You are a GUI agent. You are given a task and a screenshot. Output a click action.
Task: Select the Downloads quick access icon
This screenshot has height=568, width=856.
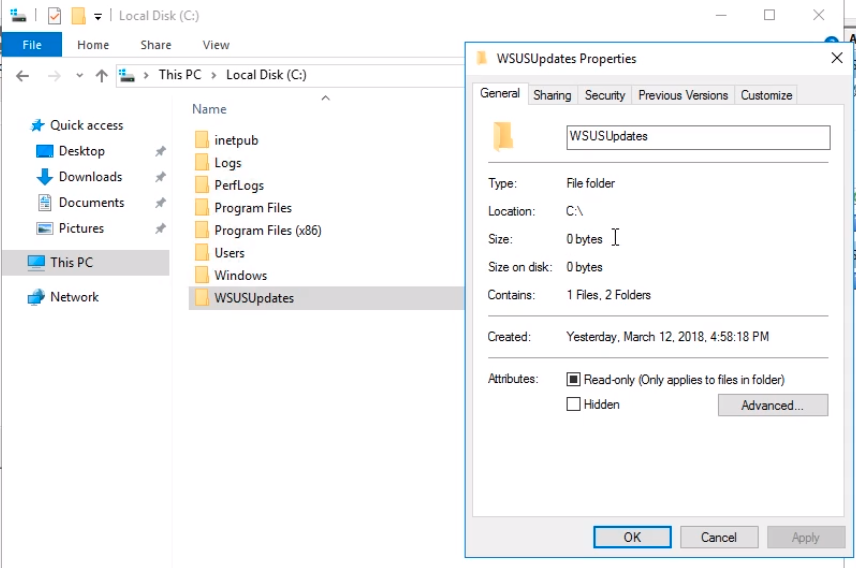pos(44,177)
